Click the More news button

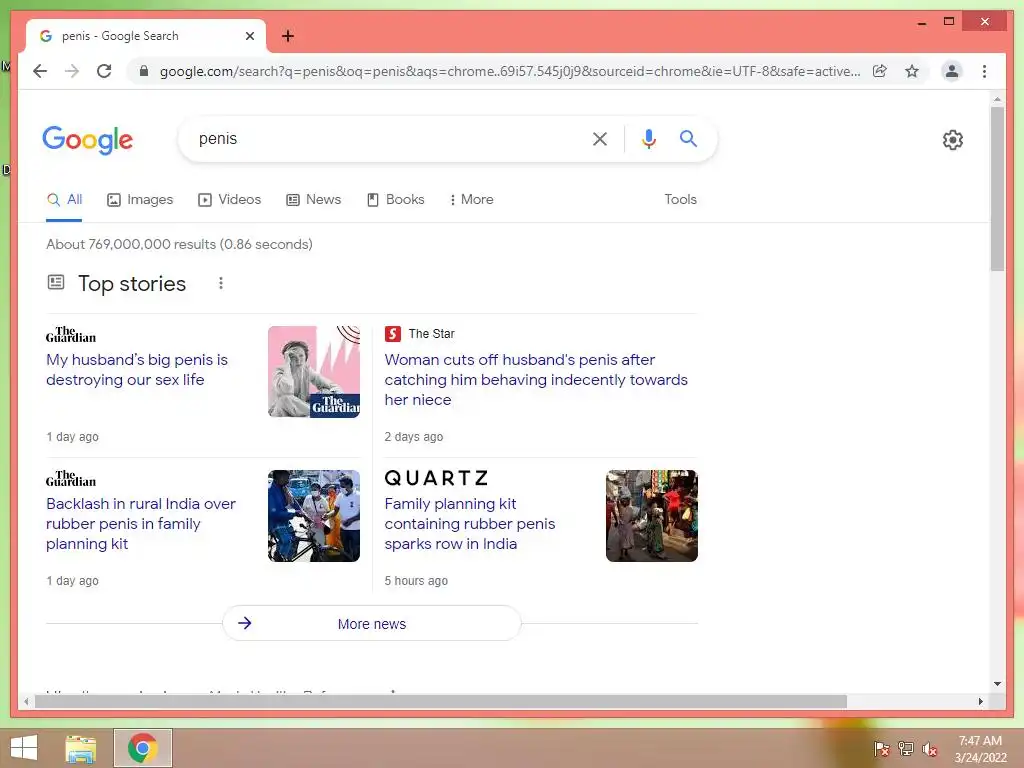pos(372,624)
